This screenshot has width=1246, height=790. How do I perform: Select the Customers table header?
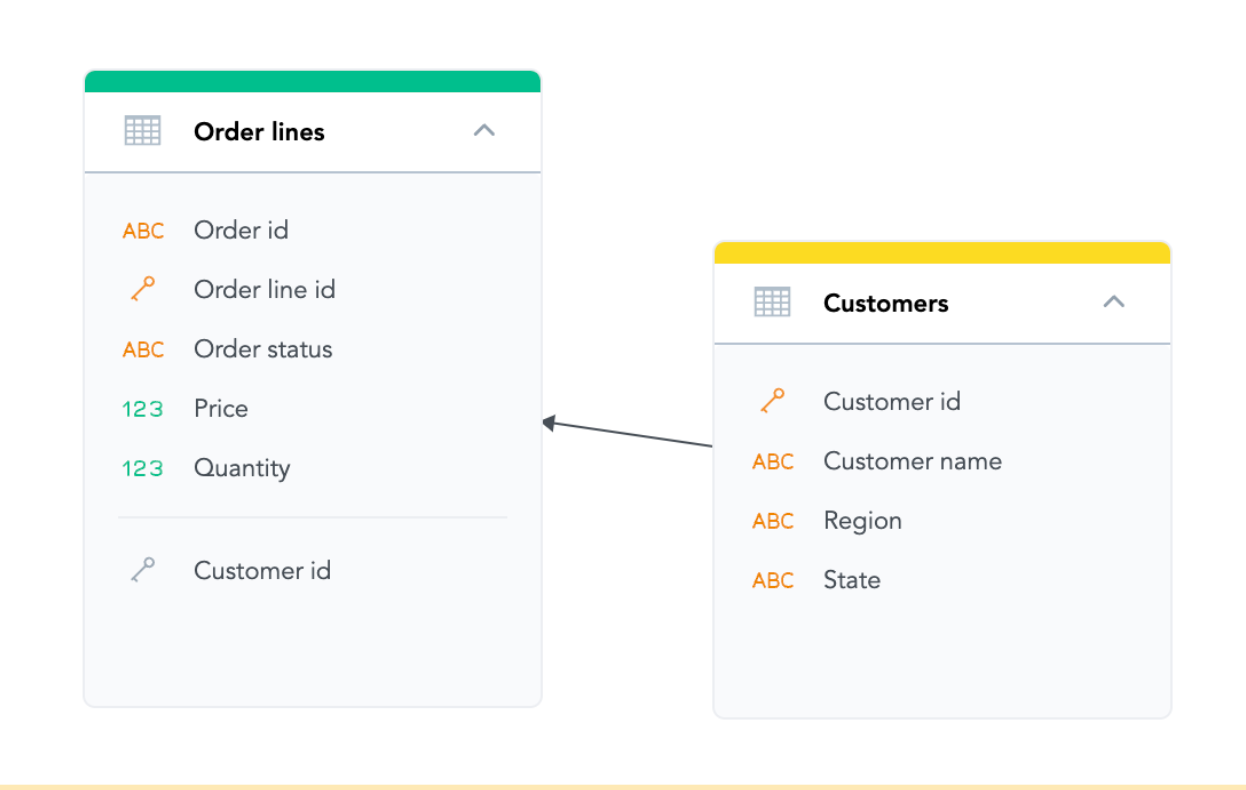point(885,303)
